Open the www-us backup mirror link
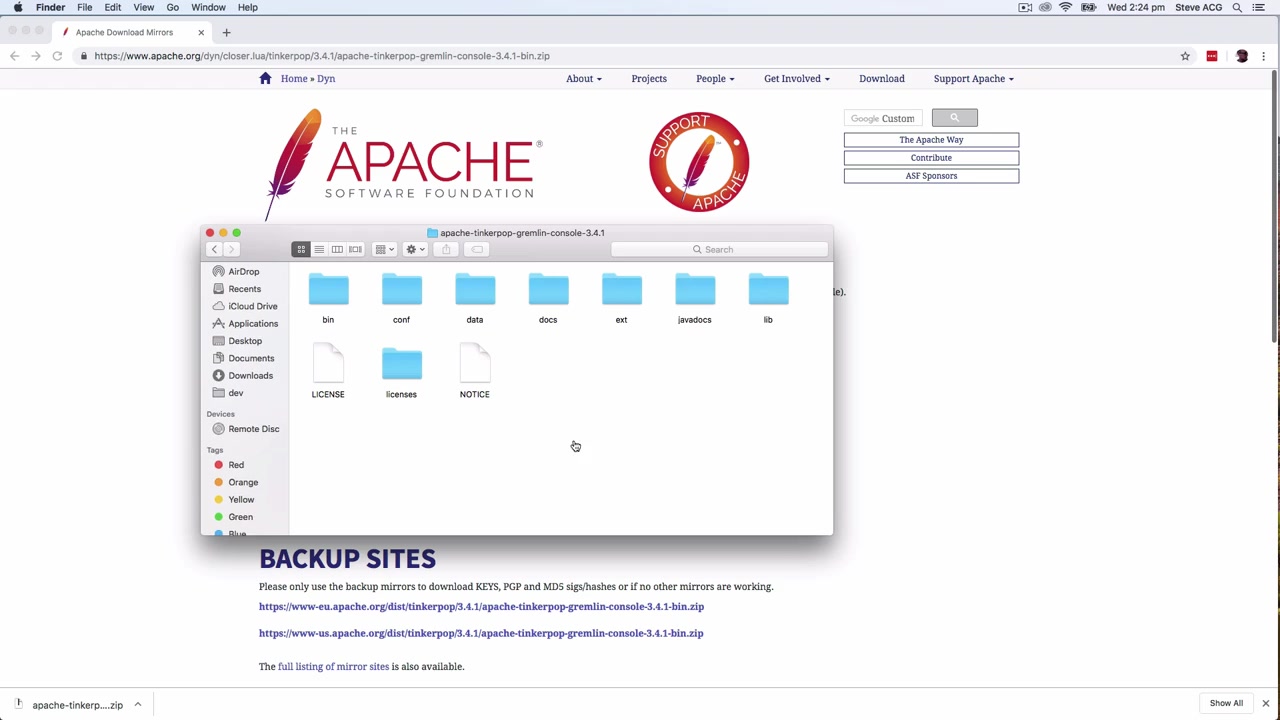Screen dimensions: 1280x720 pos(481,633)
